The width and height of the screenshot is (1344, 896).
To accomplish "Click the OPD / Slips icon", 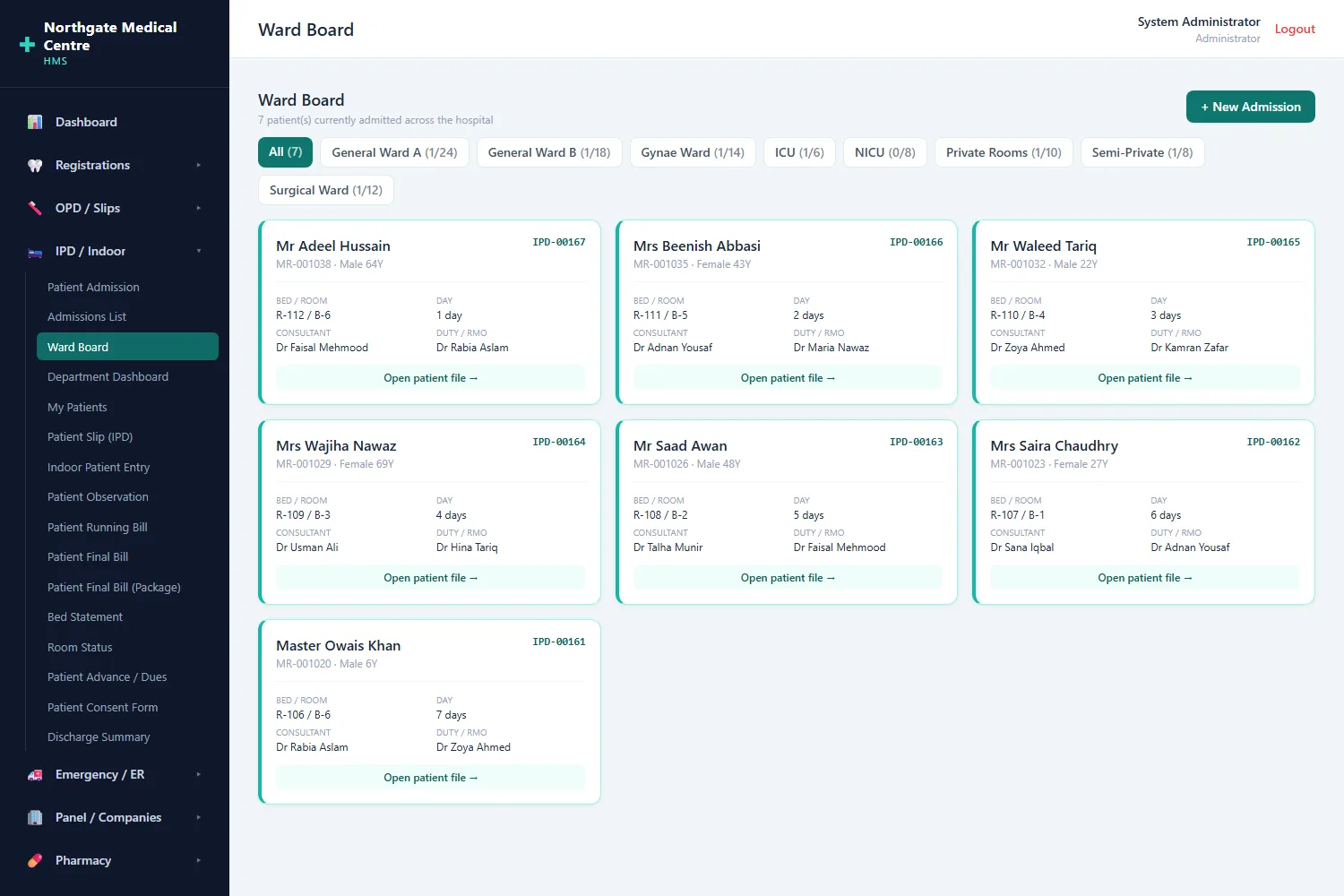I will [35, 208].
